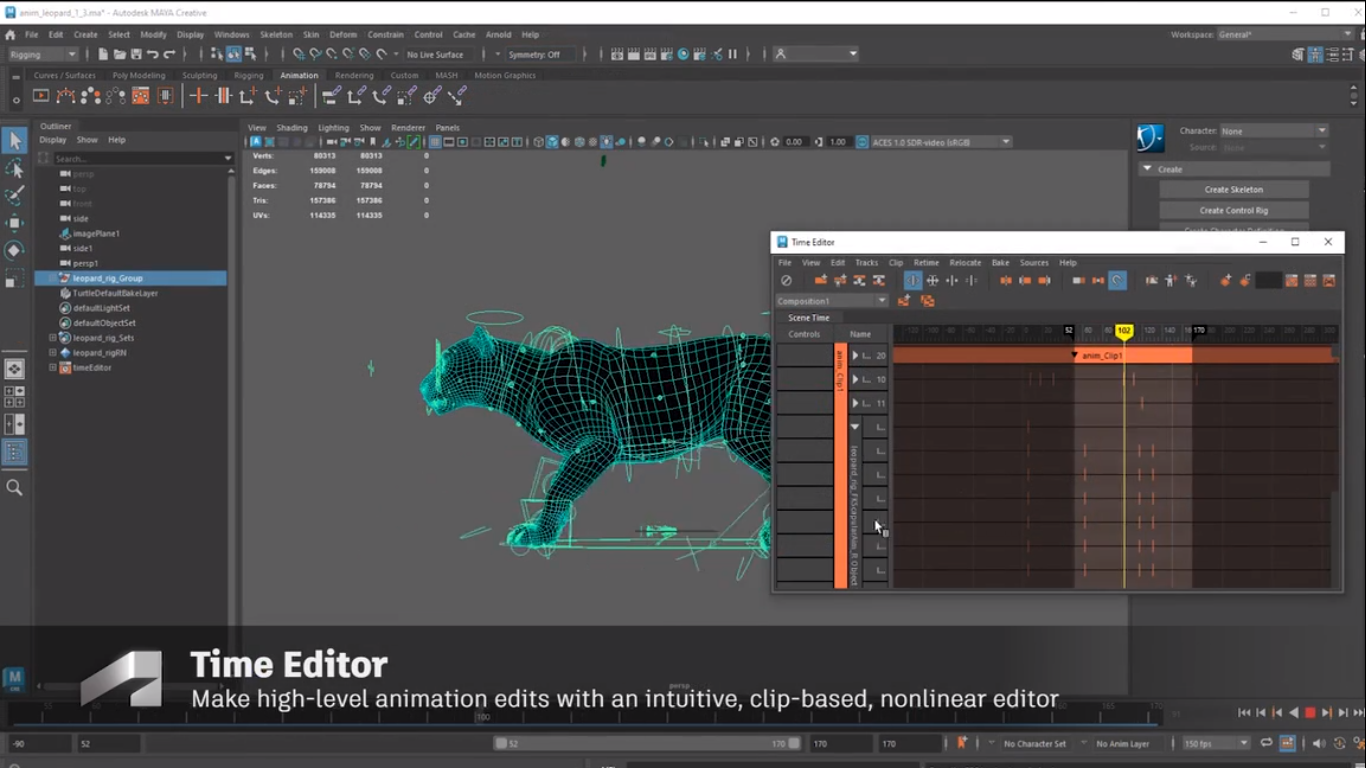
Task: Click the Motion Trail shelf icon
Action: pos(66,96)
